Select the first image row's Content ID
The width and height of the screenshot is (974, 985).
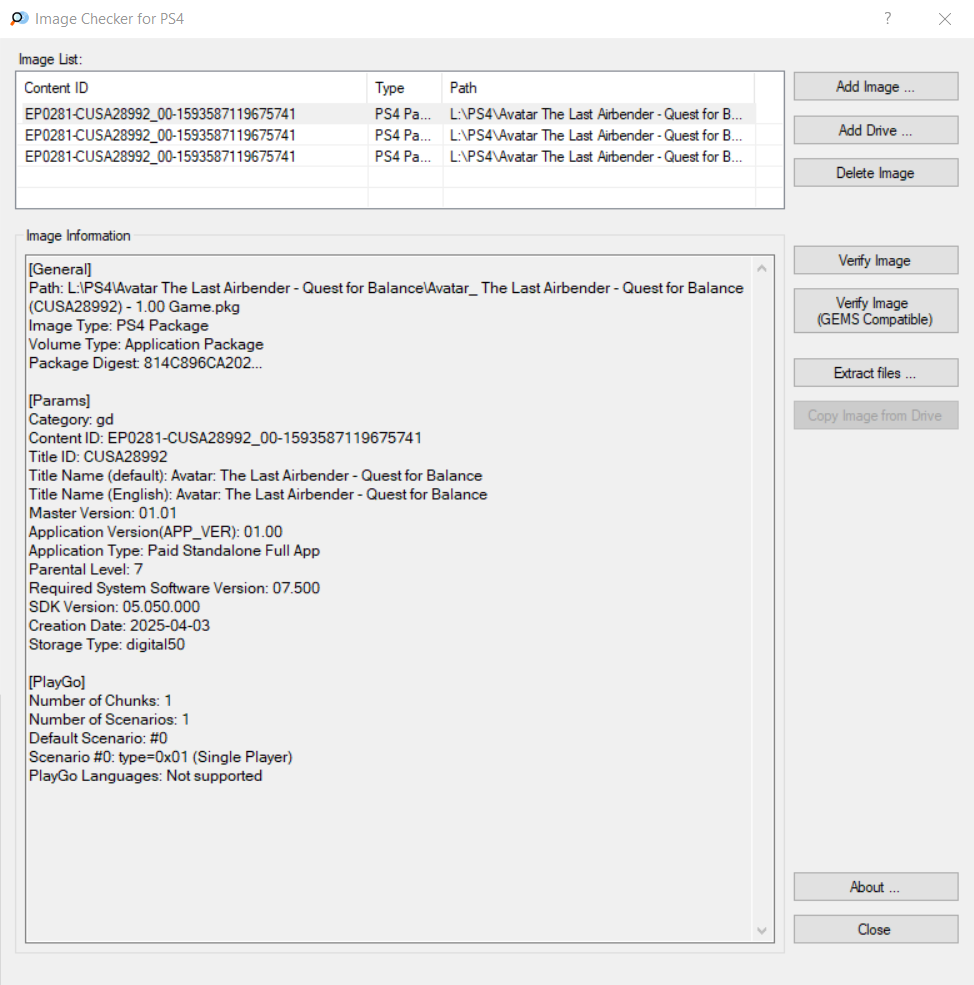160,114
